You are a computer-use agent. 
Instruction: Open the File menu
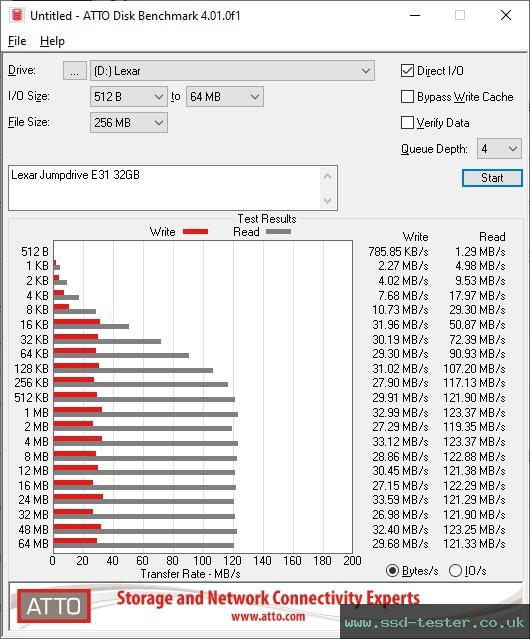click(x=17, y=41)
